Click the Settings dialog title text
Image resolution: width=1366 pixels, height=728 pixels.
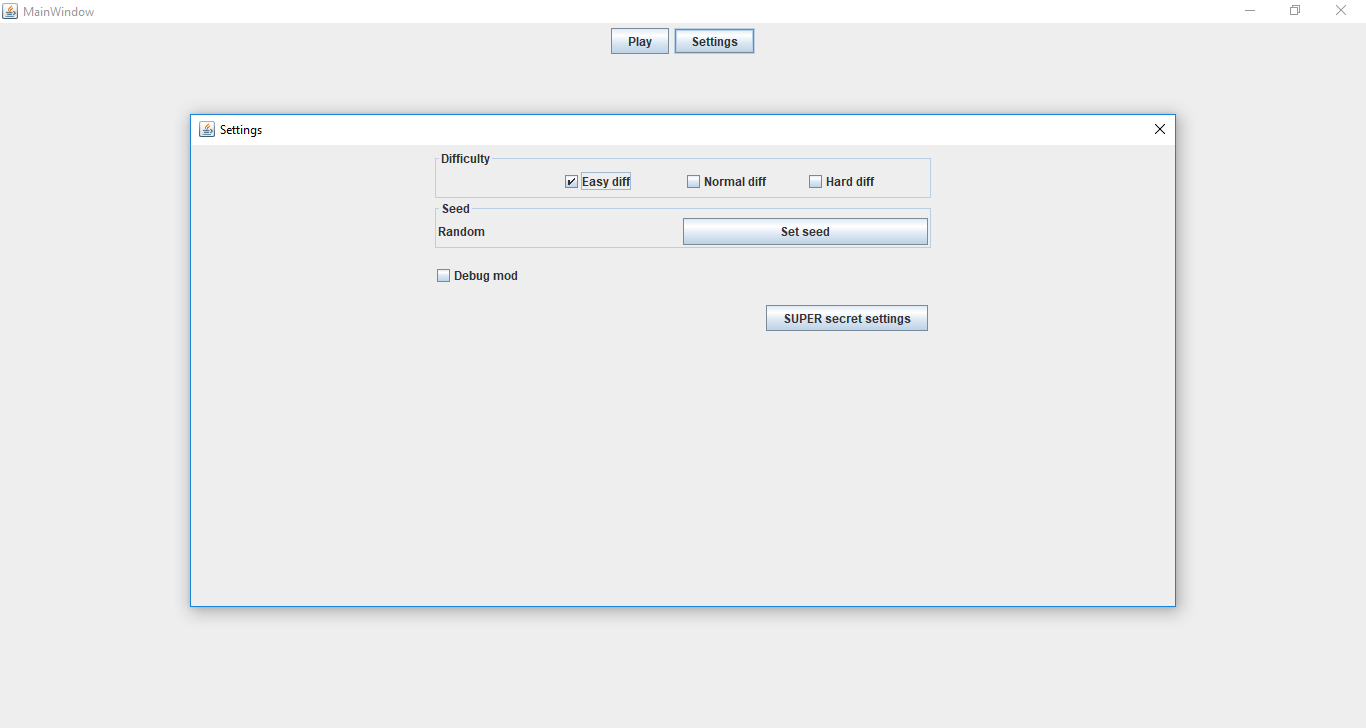pos(241,130)
